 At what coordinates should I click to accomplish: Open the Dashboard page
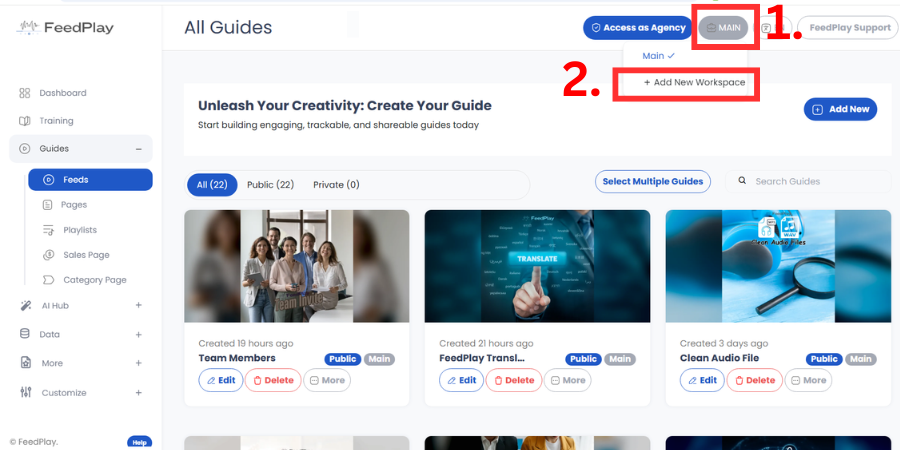pos(63,93)
